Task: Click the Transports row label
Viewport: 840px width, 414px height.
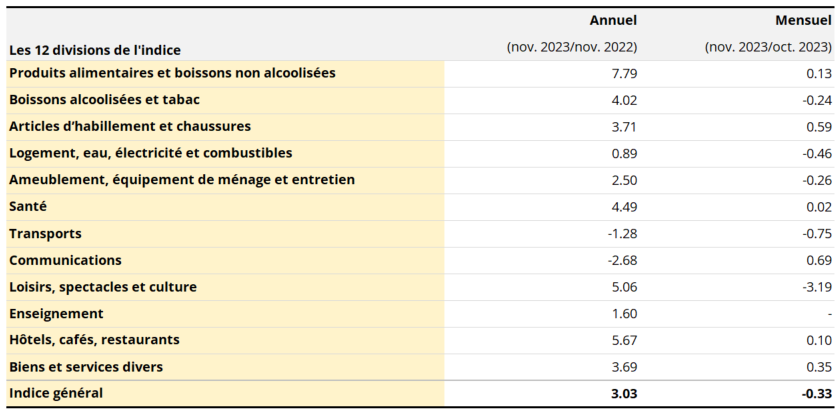Action: tap(45, 233)
